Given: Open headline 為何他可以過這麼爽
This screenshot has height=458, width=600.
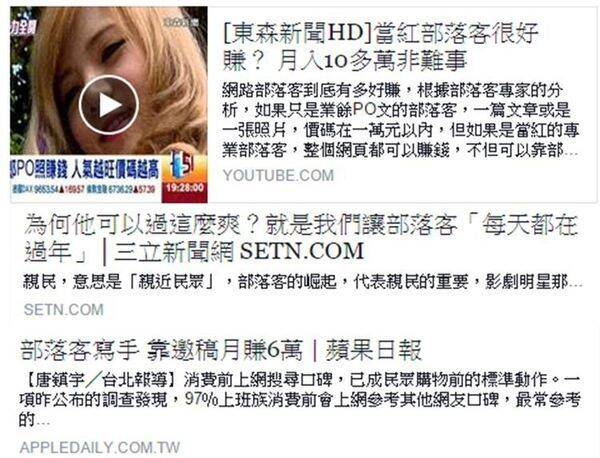Looking at the screenshot, I should coord(301,238).
